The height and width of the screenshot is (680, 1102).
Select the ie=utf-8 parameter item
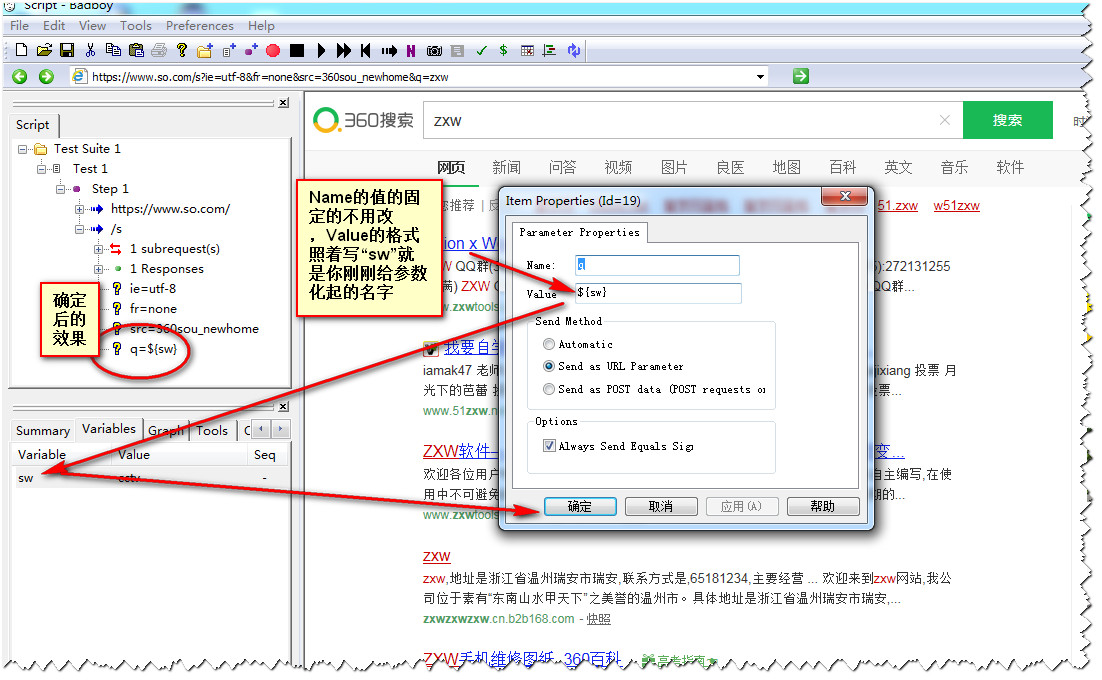coord(153,289)
